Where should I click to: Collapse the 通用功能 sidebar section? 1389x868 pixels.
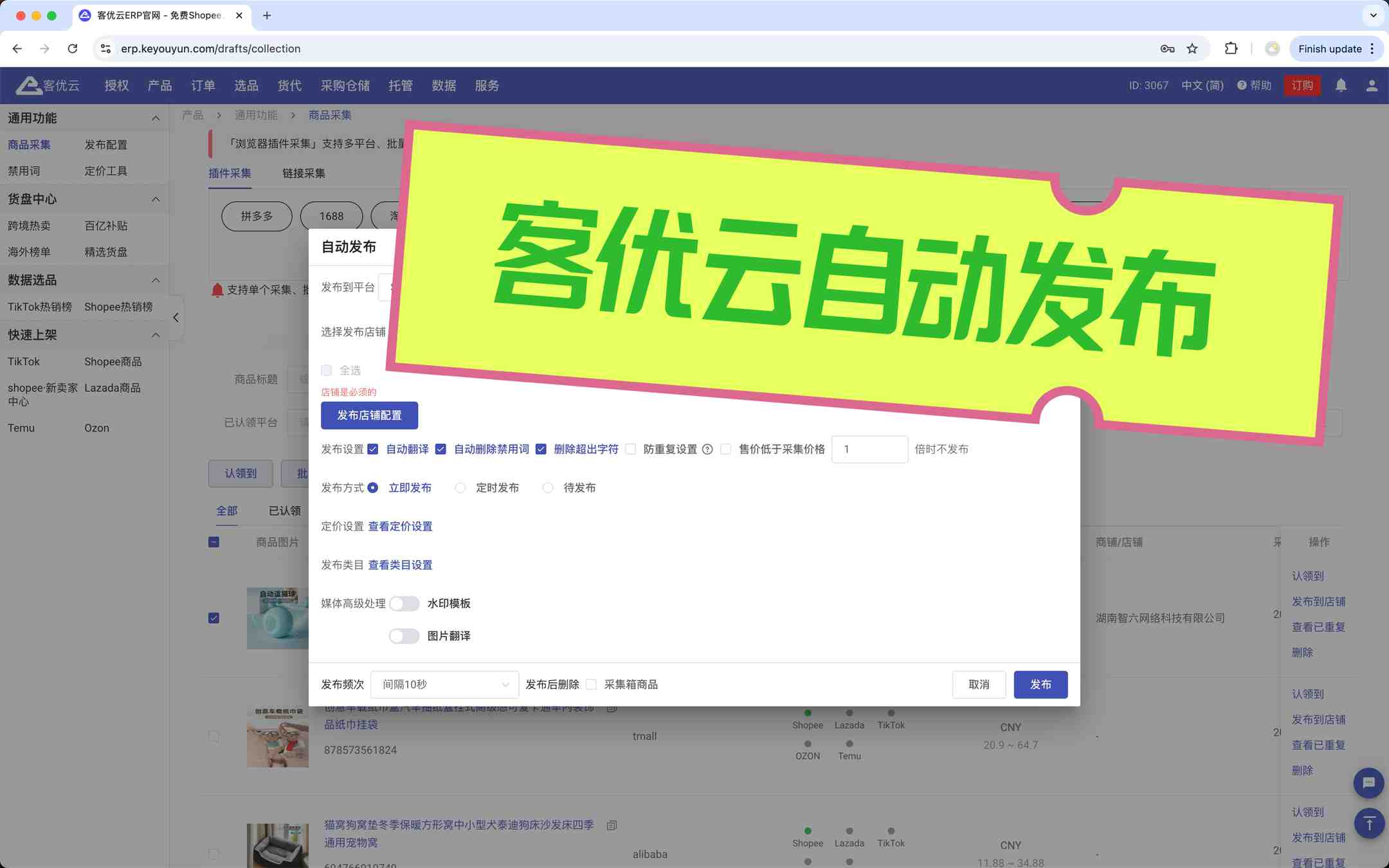point(155,118)
